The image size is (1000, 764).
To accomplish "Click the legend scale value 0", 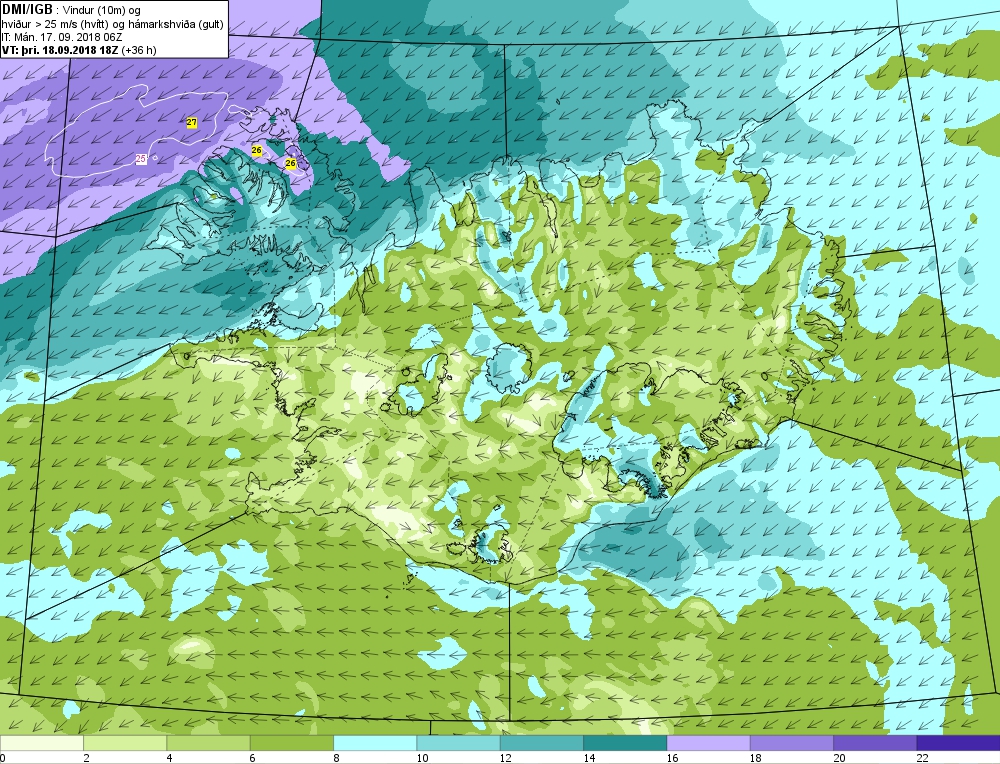I will 3,758.
